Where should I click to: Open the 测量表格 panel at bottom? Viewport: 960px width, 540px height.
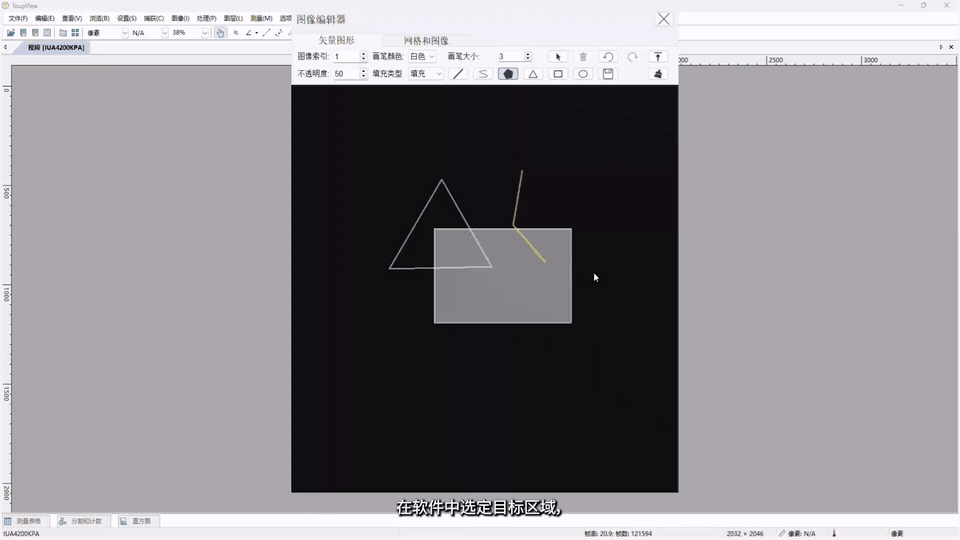click(23, 521)
